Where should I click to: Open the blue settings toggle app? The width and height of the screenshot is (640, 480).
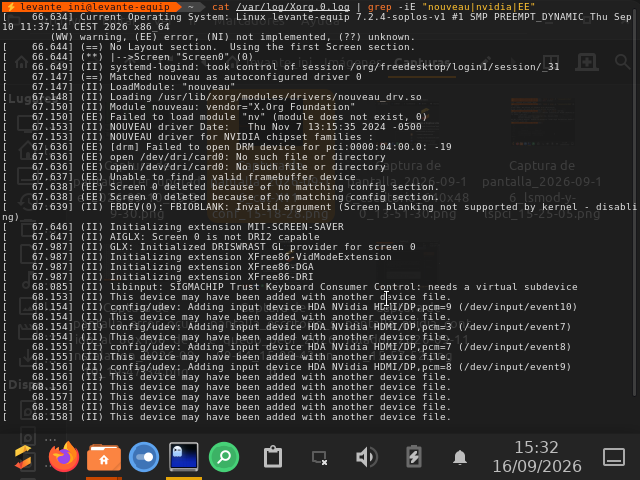[144, 457]
